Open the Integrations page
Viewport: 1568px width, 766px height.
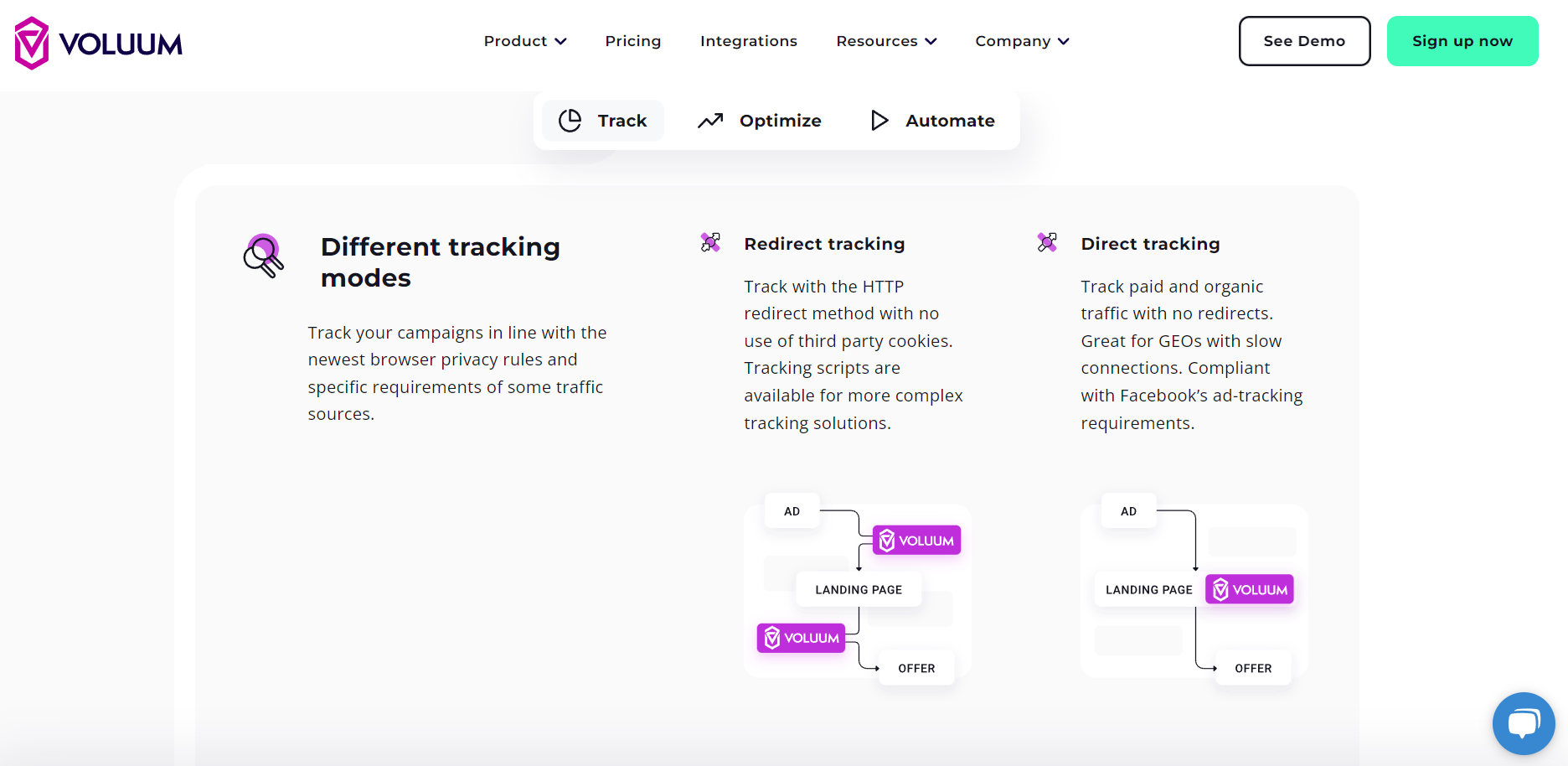coord(749,41)
